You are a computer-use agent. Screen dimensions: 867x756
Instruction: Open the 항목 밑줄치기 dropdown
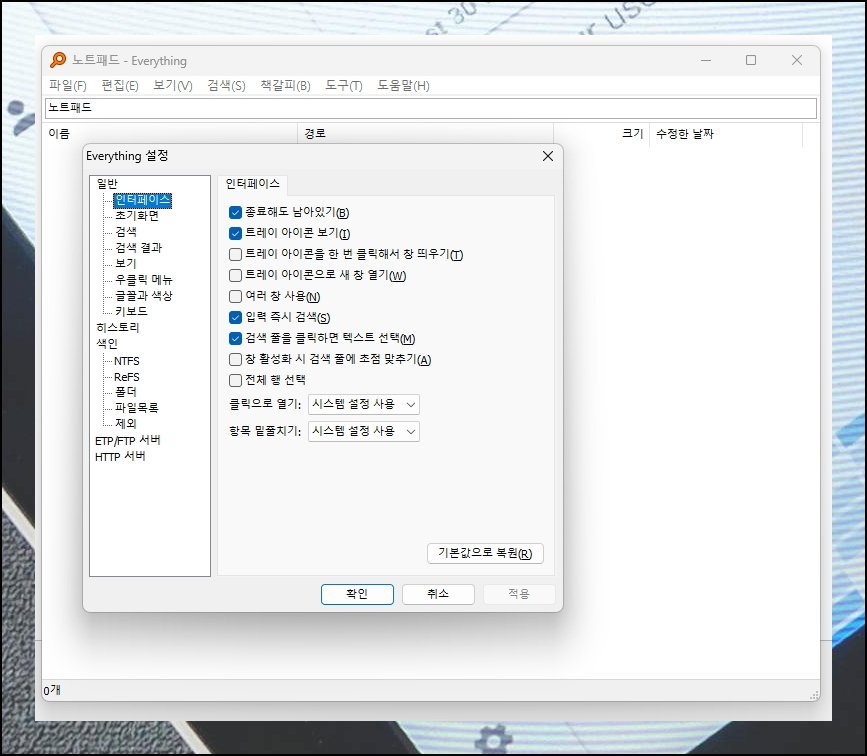[364, 431]
